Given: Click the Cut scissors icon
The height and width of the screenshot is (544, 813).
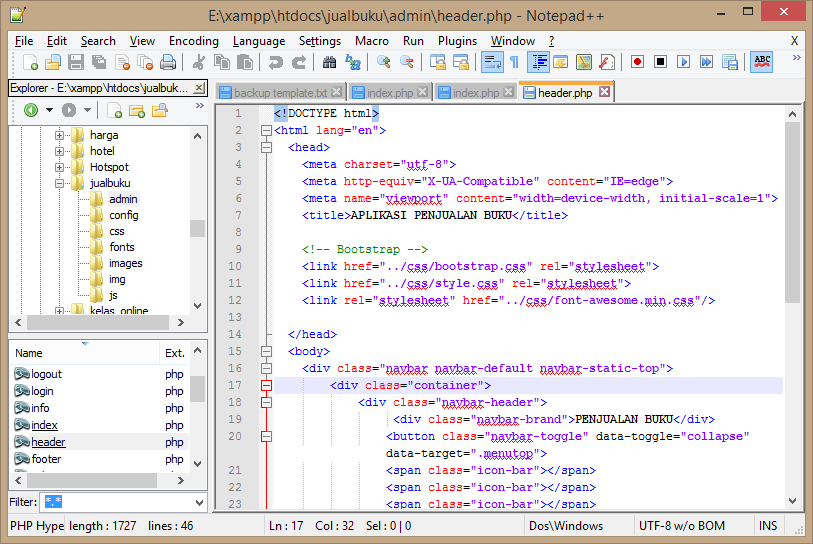Looking at the screenshot, I should click(x=198, y=62).
